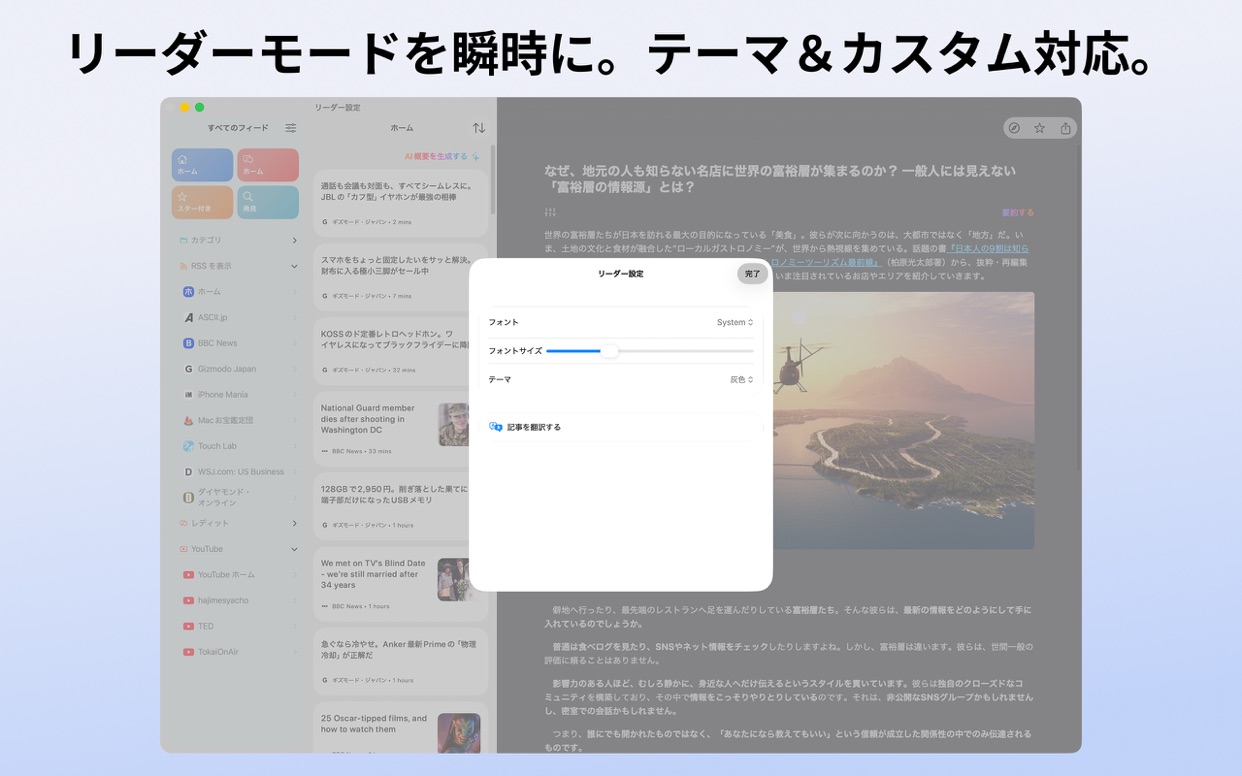Collapse the YouTube section
1242x776 pixels.
click(x=294, y=548)
